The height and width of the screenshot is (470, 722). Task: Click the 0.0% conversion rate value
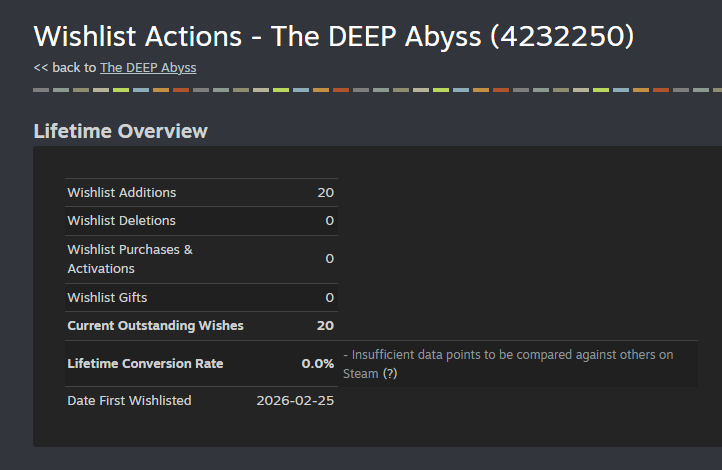tap(318, 364)
